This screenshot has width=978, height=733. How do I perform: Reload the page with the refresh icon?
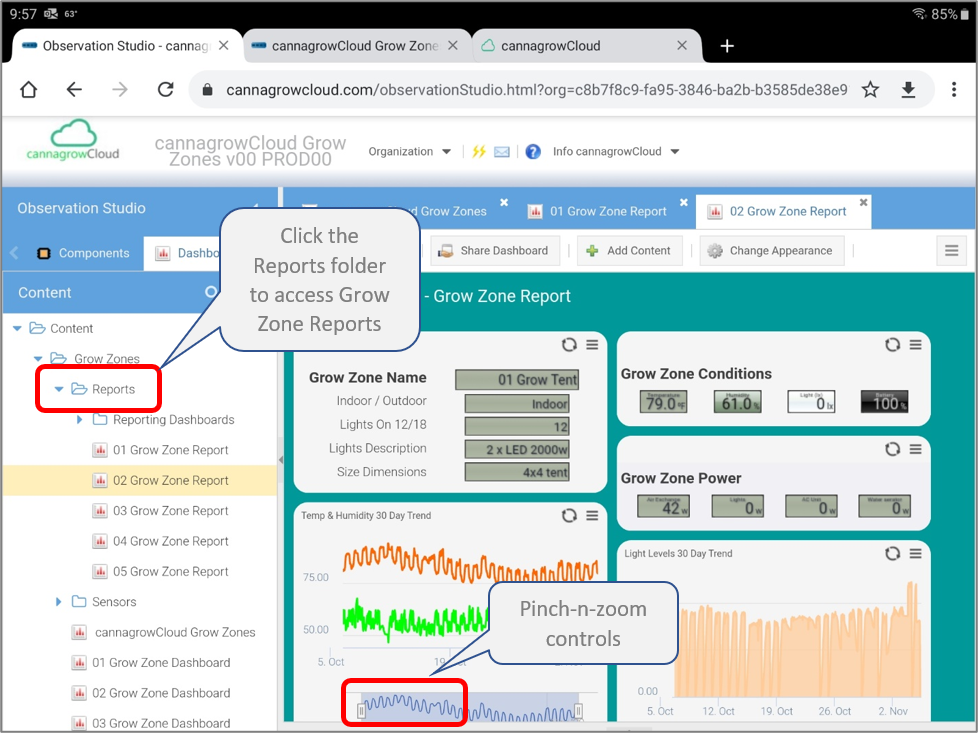point(166,90)
